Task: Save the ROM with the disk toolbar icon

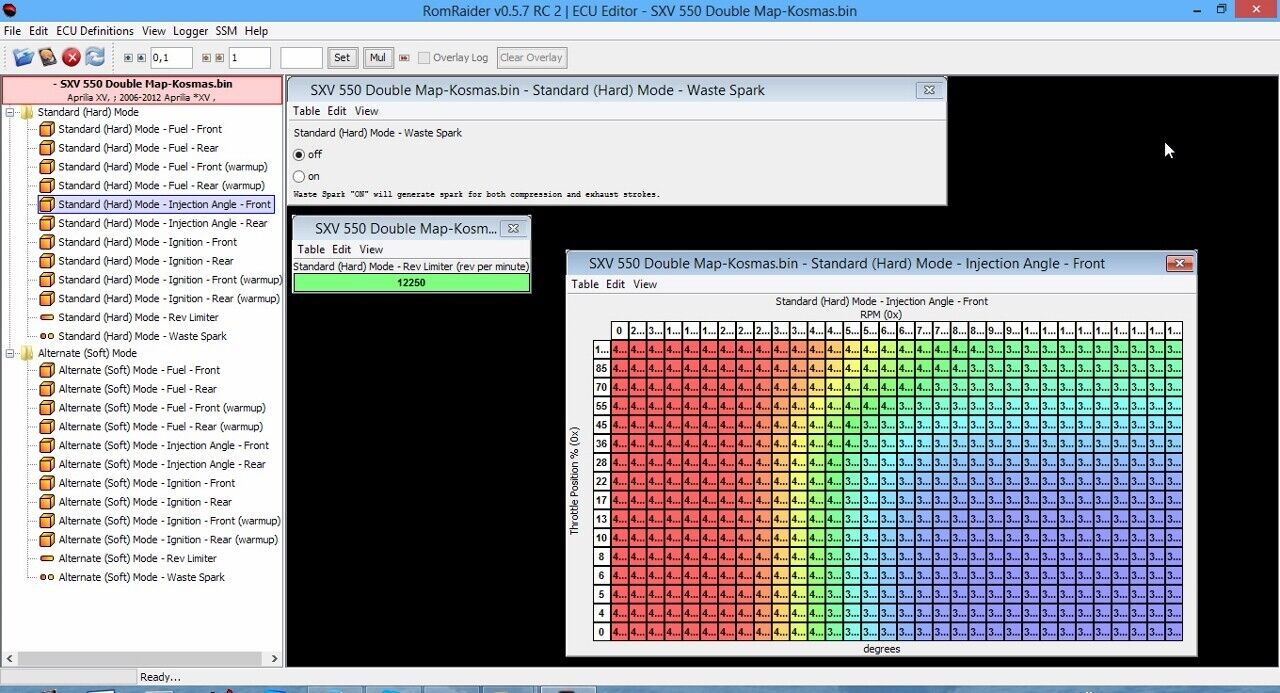Action: point(47,57)
